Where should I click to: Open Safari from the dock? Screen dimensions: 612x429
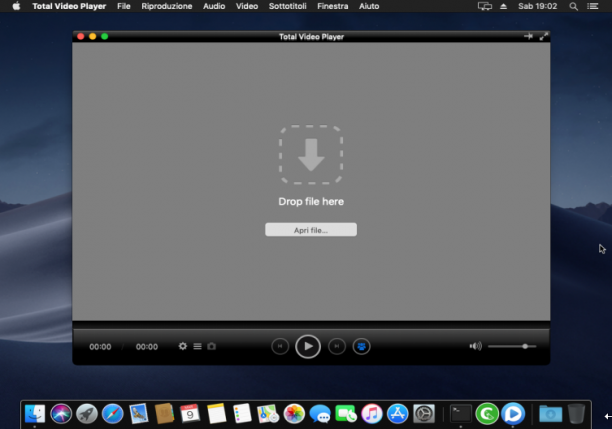[113, 414]
